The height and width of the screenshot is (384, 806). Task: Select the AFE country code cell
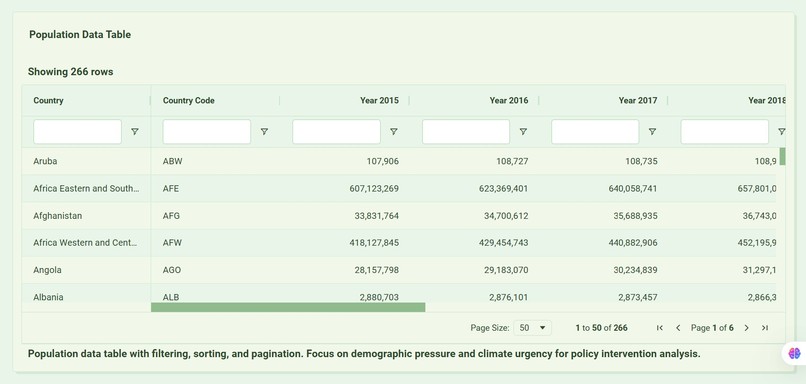click(x=216, y=189)
